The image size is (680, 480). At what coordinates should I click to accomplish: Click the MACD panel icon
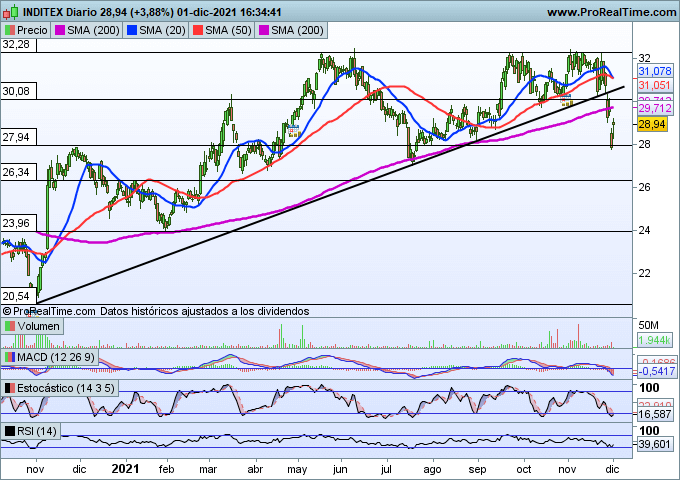pyautogui.click(x=10, y=357)
